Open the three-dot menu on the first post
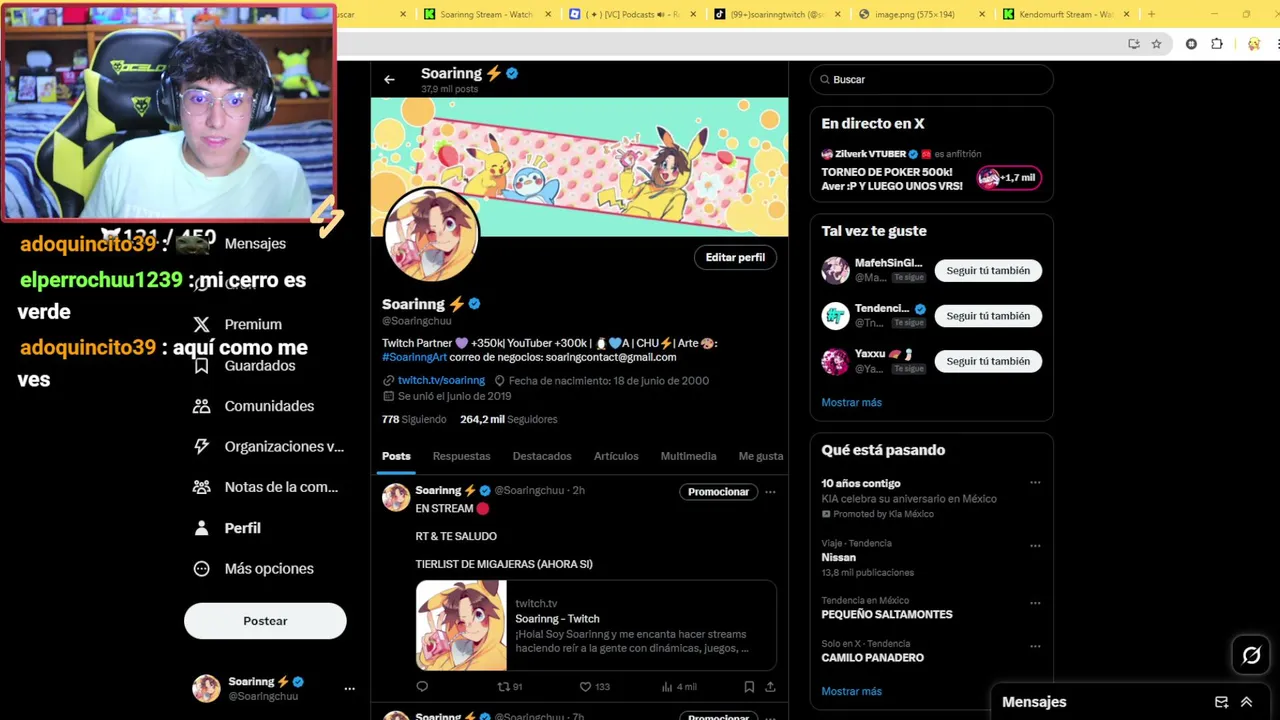This screenshot has width=1280, height=720. click(x=770, y=492)
